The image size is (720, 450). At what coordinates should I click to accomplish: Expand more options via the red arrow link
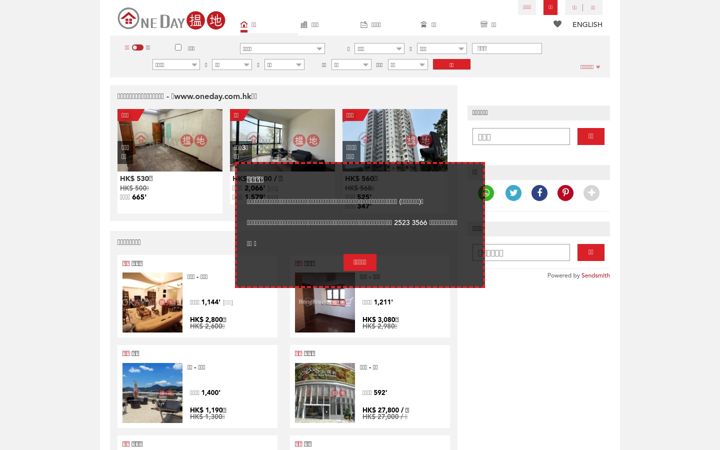coord(590,67)
